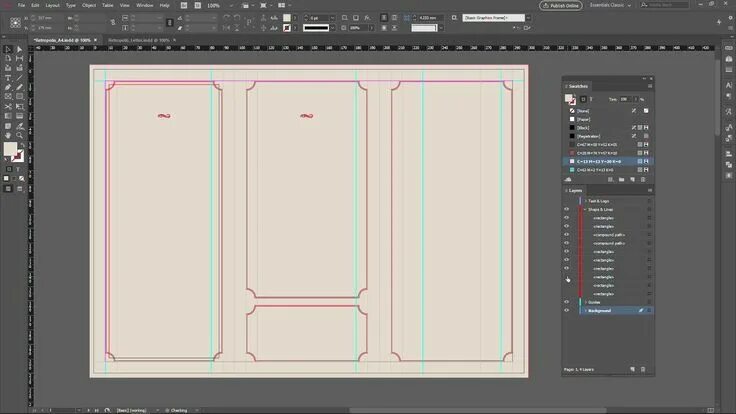
Task: Select the Free Transform tool
Action: point(19,107)
